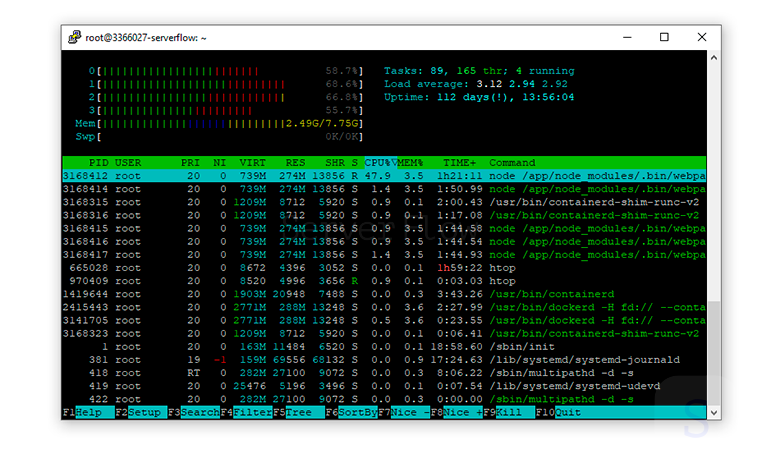The height and width of the screenshot is (455, 762).
Task: Click the Swp usage meter
Action: [219, 137]
